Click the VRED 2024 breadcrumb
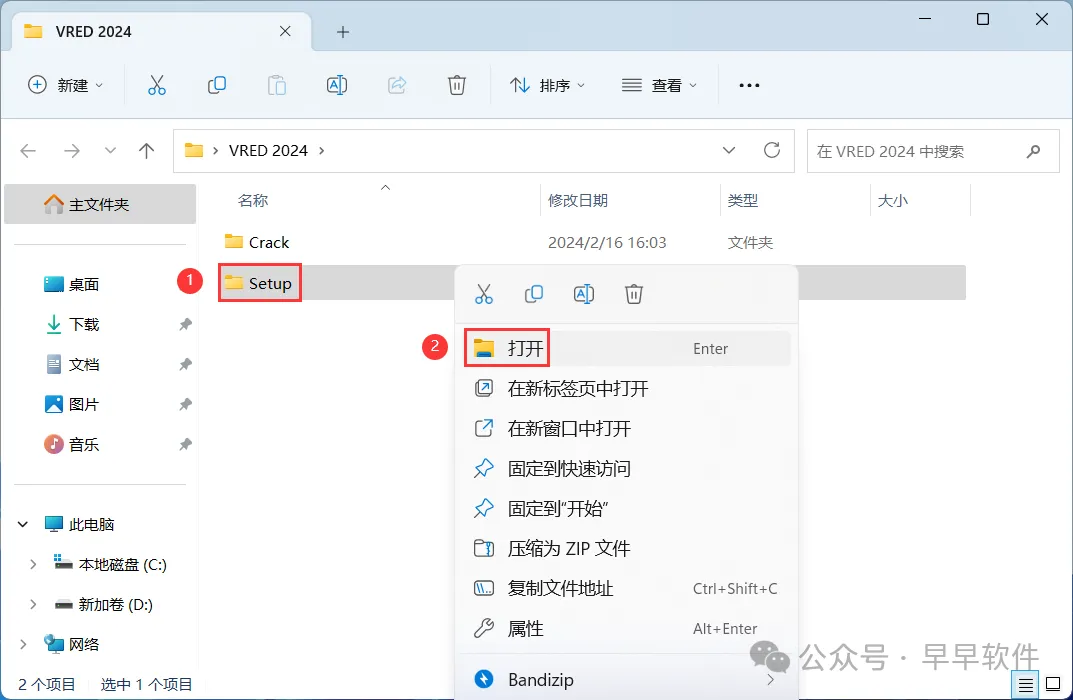 tap(268, 151)
